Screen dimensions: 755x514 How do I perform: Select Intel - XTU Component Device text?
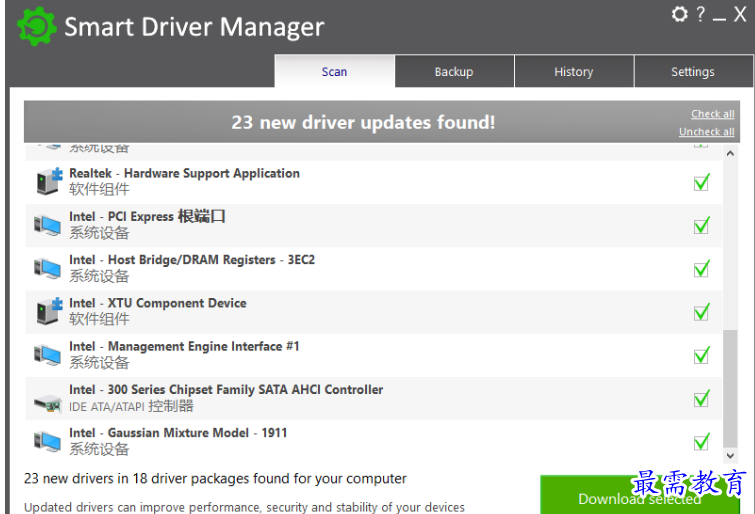click(x=158, y=303)
